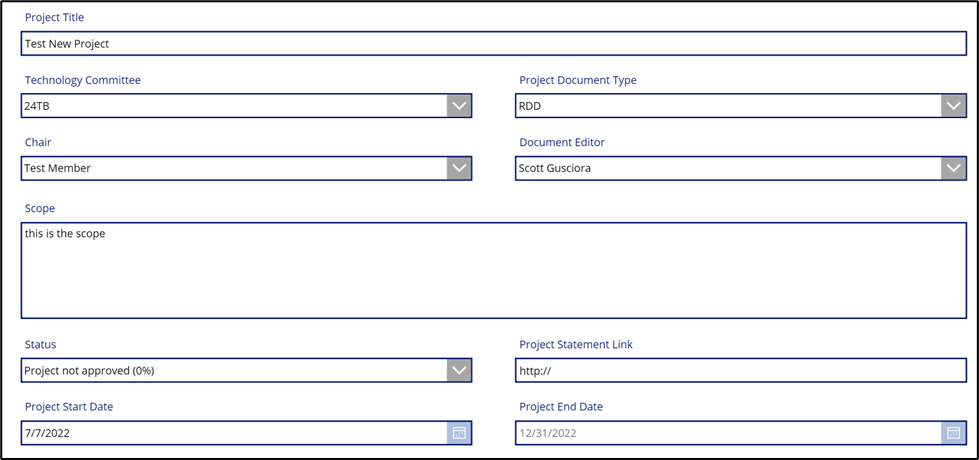Click the Project End Date text box
Viewport: 979px width, 460px height.
point(727,433)
